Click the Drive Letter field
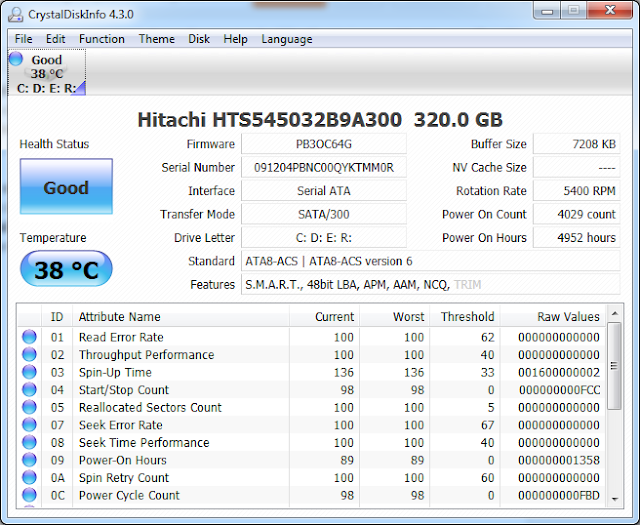Screen dimensions: 640x525 [x=324, y=238]
